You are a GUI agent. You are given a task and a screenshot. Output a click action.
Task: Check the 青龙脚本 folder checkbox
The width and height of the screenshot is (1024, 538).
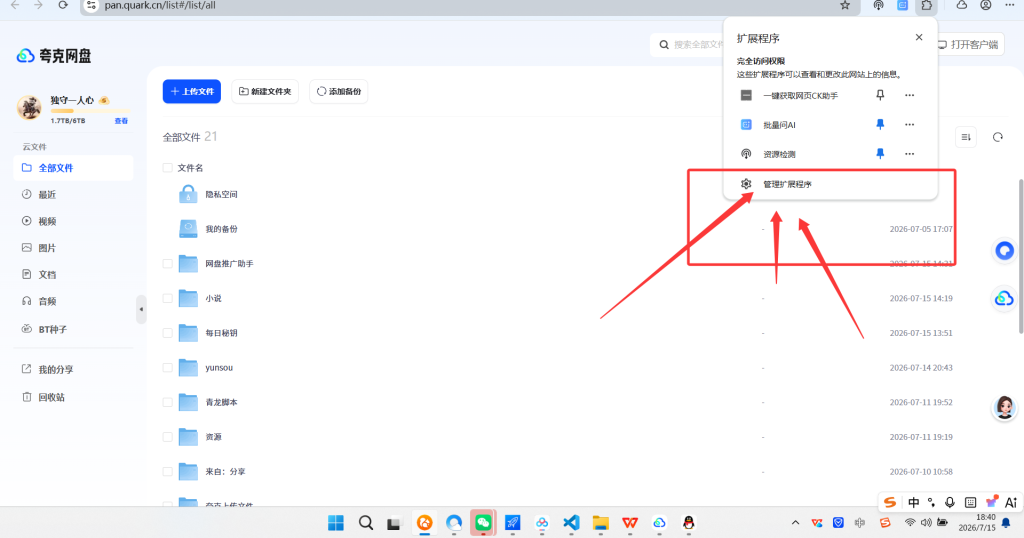point(168,402)
